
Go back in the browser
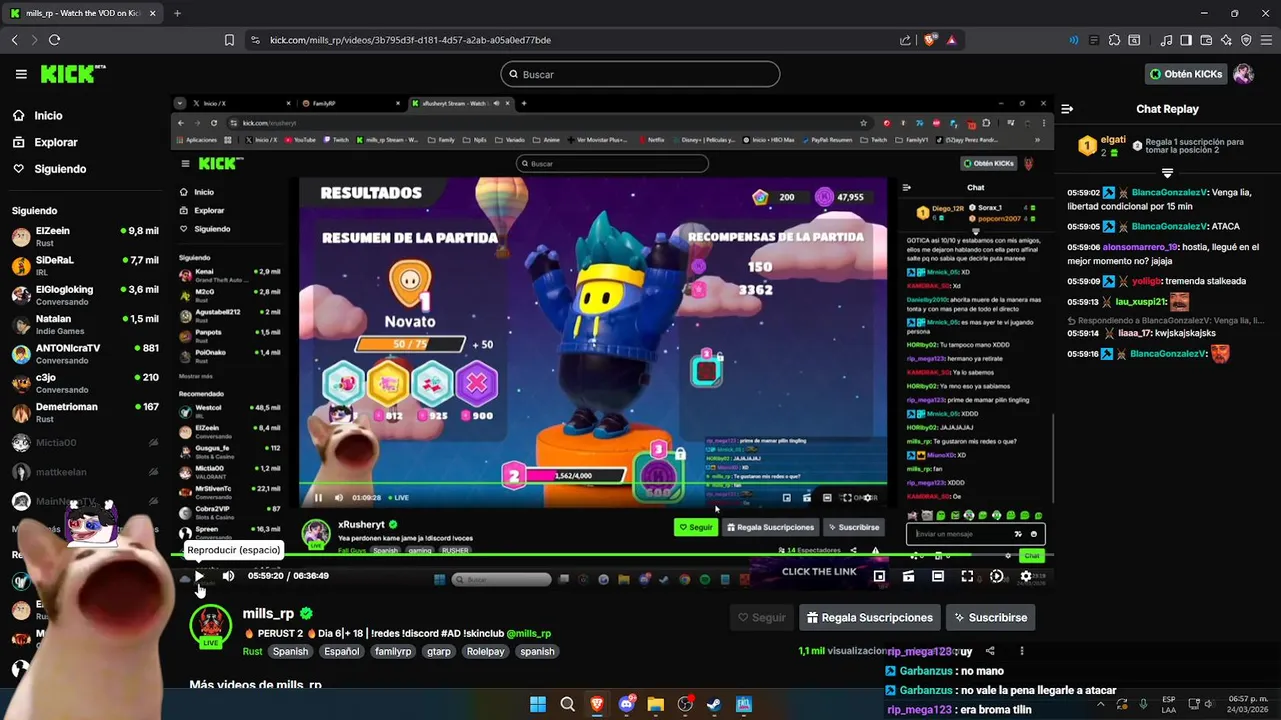(14, 40)
